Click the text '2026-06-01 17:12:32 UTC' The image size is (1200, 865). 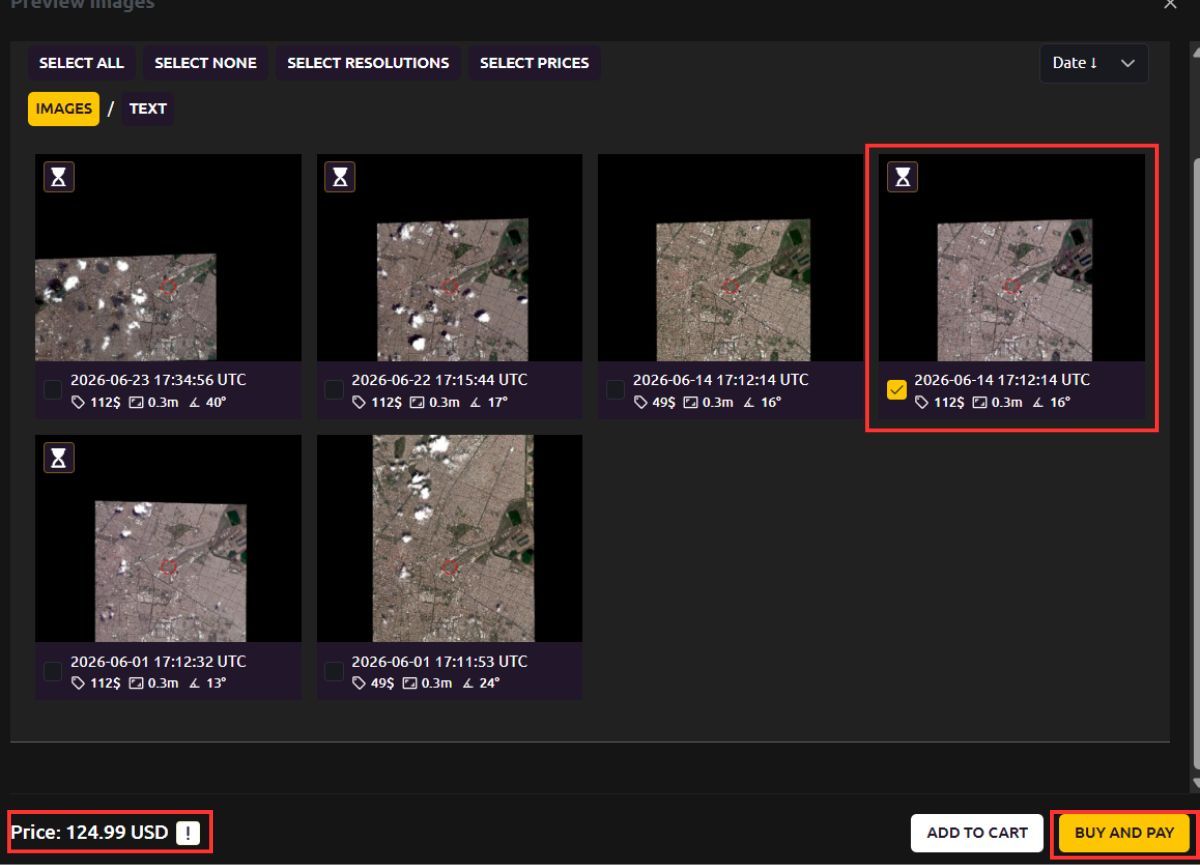coord(158,661)
